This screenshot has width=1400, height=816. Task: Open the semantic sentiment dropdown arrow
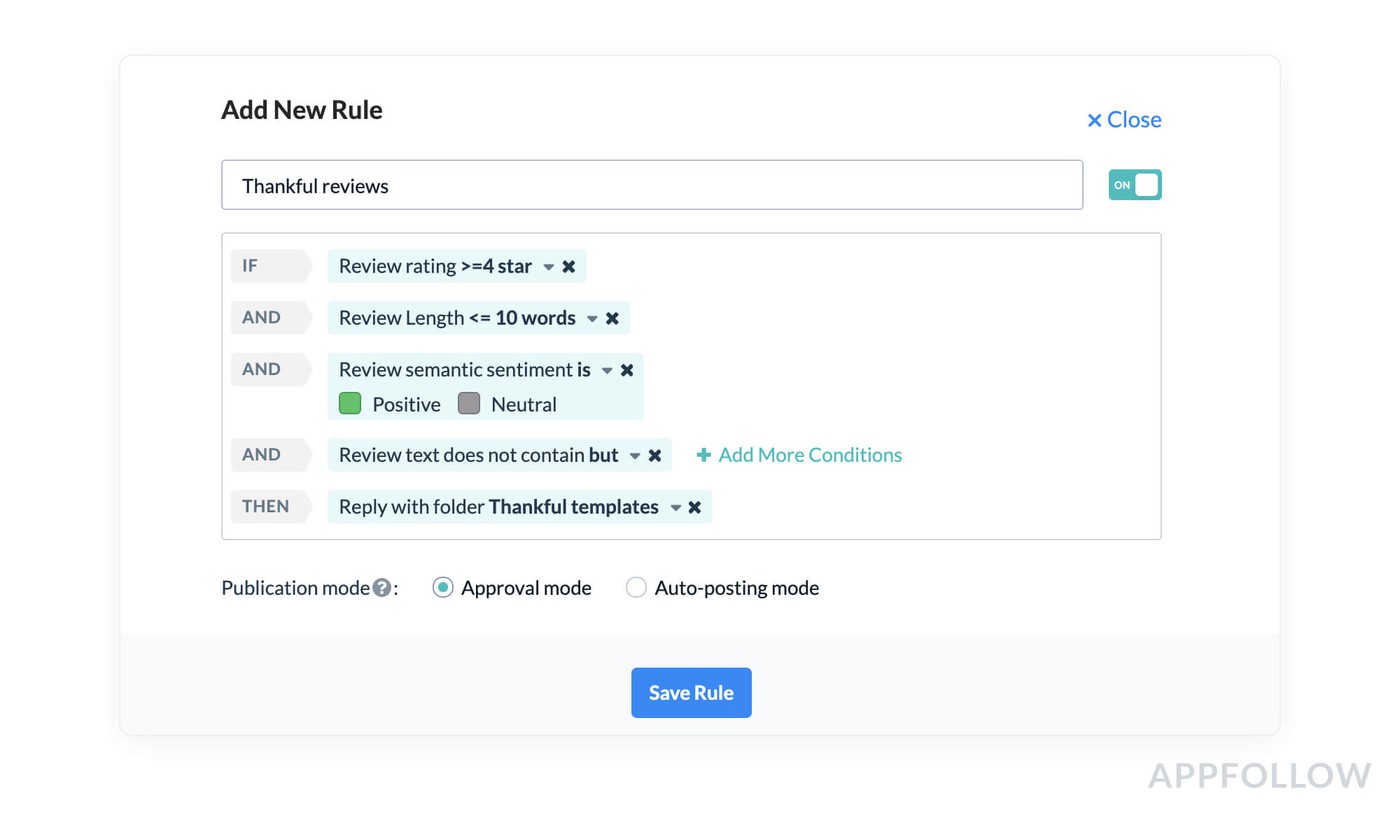(x=607, y=371)
